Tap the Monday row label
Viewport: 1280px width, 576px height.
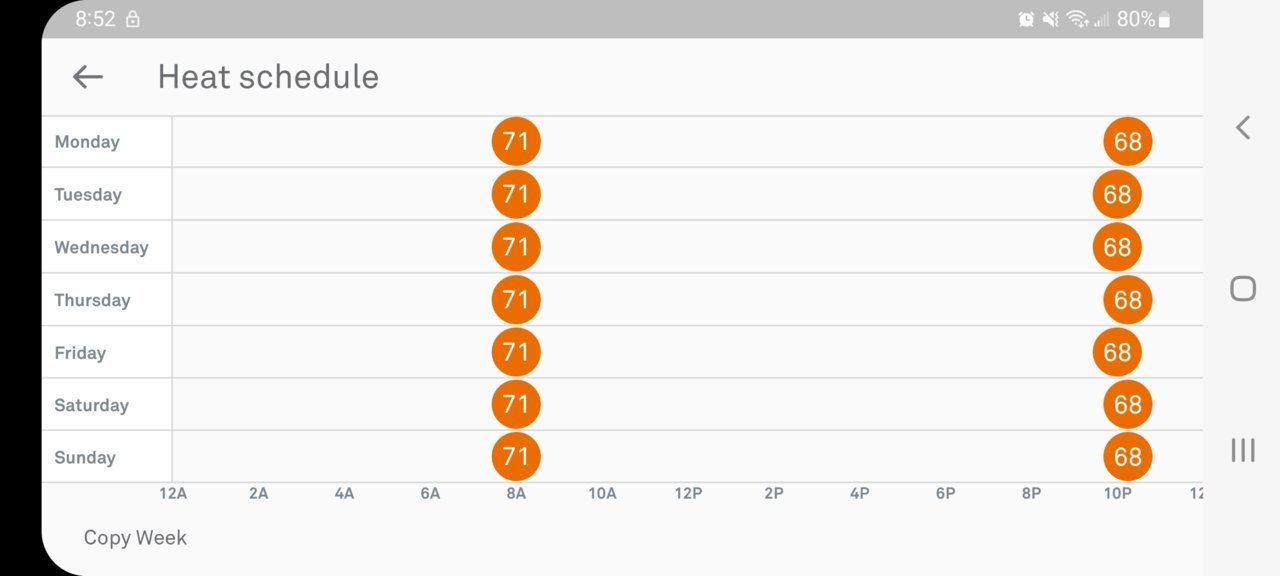pyautogui.click(x=87, y=142)
